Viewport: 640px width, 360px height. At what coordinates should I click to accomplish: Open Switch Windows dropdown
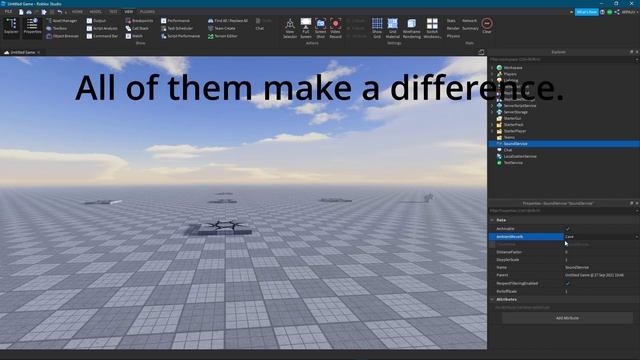click(x=432, y=28)
